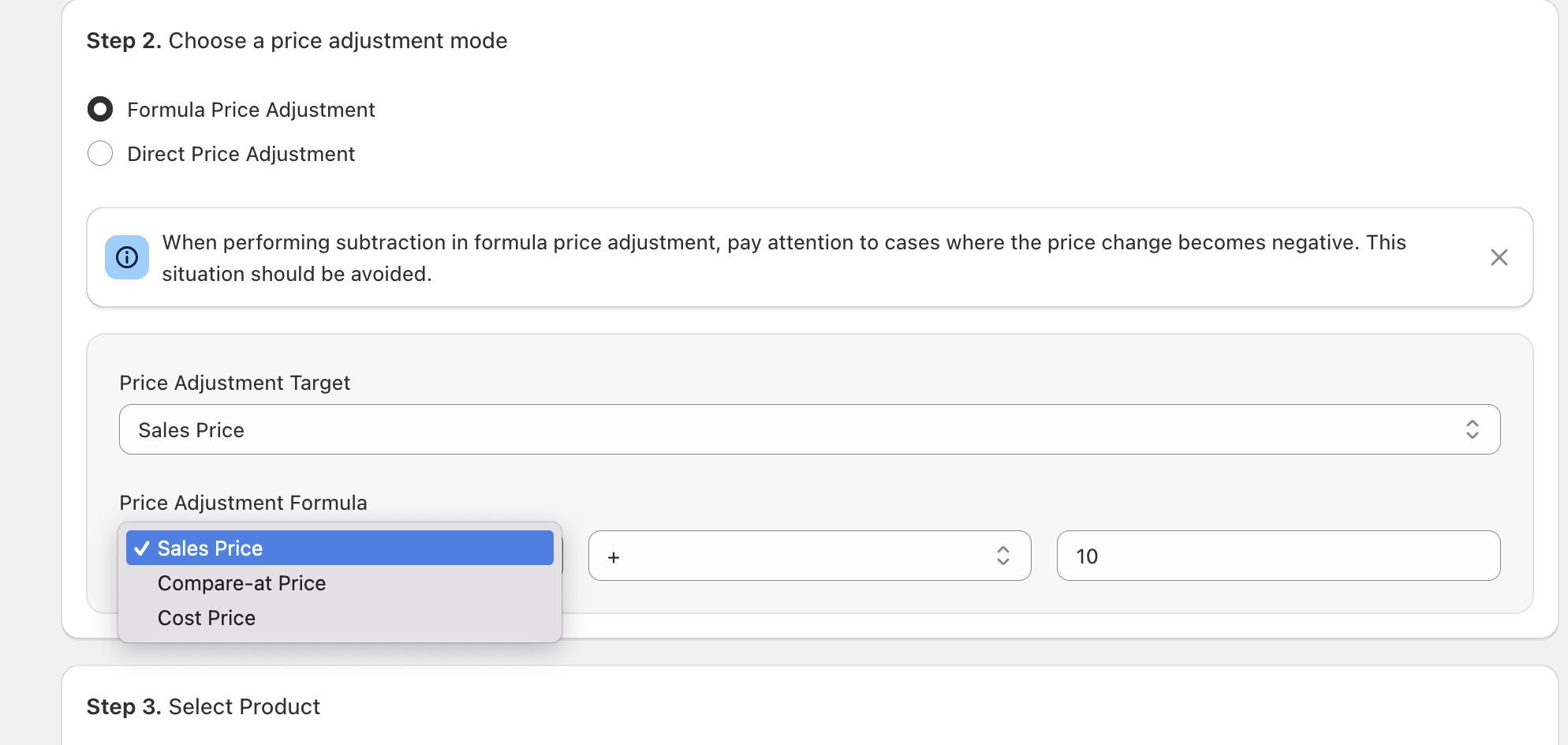Click the Direct Price Adjustment label text
This screenshot has width=1568, height=745.
[x=241, y=154]
